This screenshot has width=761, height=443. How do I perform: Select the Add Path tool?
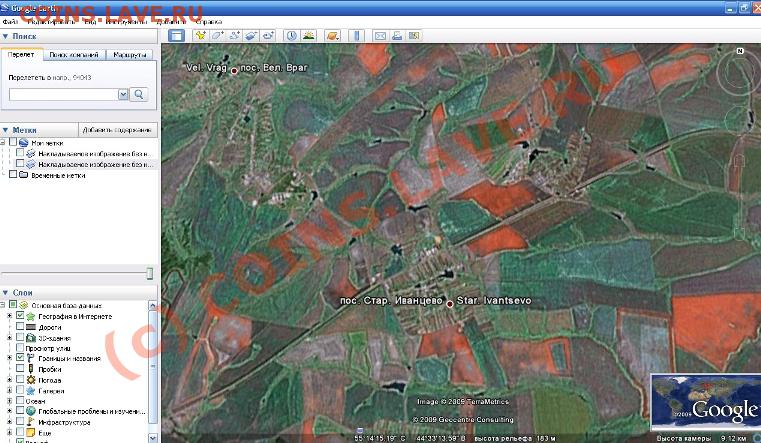[x=234, y=35]
